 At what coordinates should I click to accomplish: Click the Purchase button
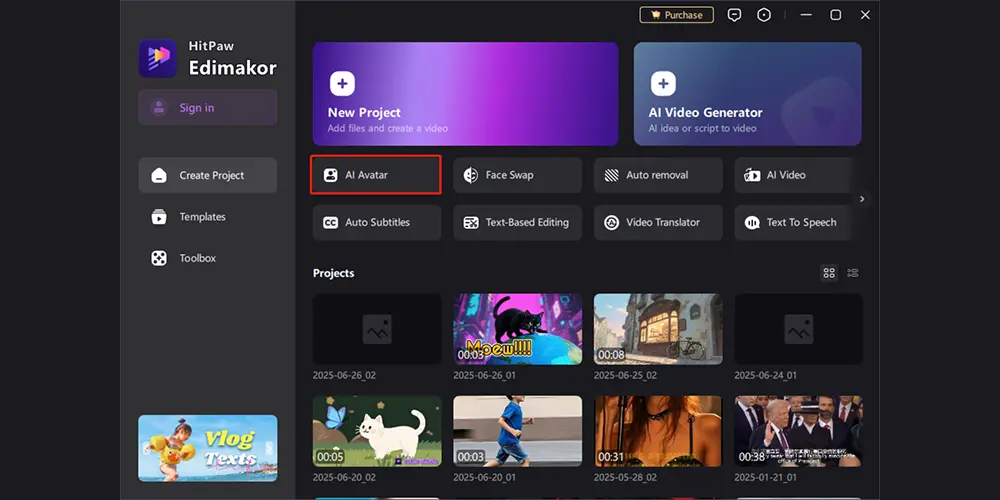coord(677,15)
